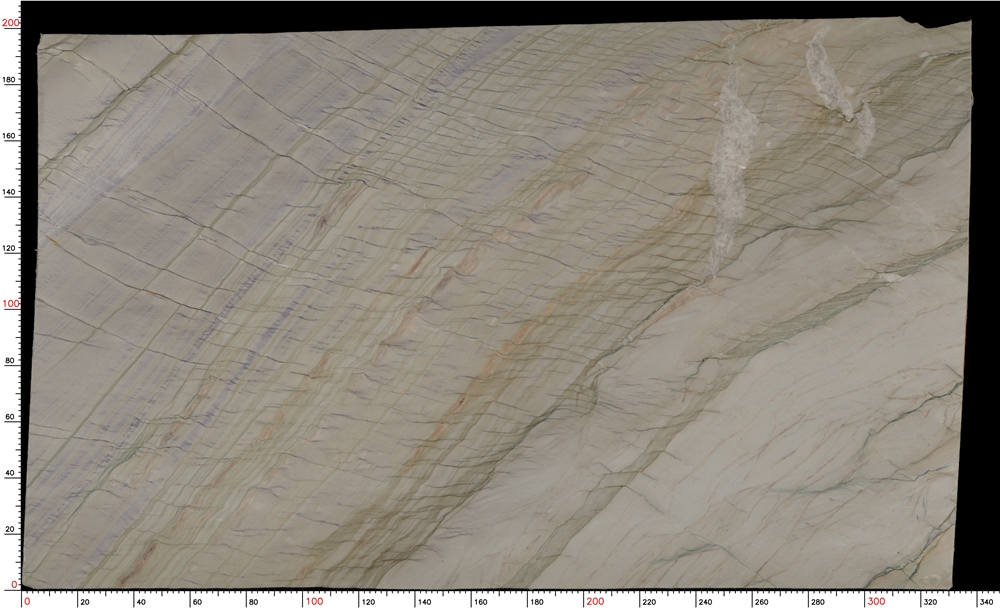Select the red 100 on the left ruler

point(11,304)
